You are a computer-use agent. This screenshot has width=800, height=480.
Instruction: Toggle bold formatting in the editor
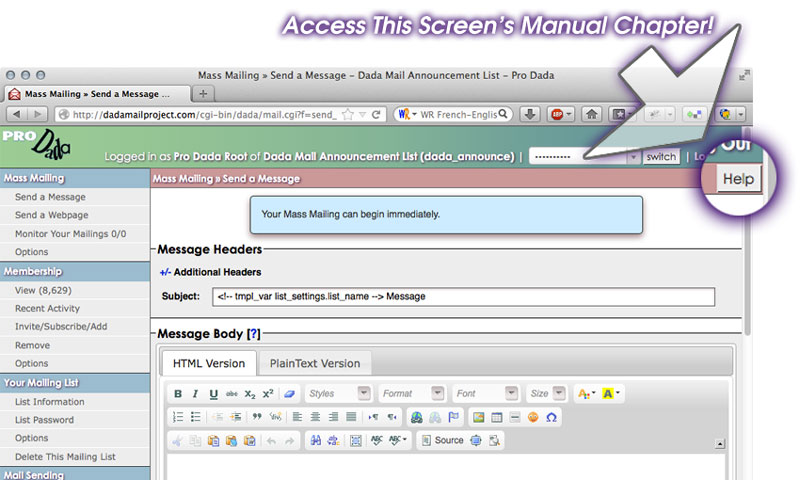178,394
